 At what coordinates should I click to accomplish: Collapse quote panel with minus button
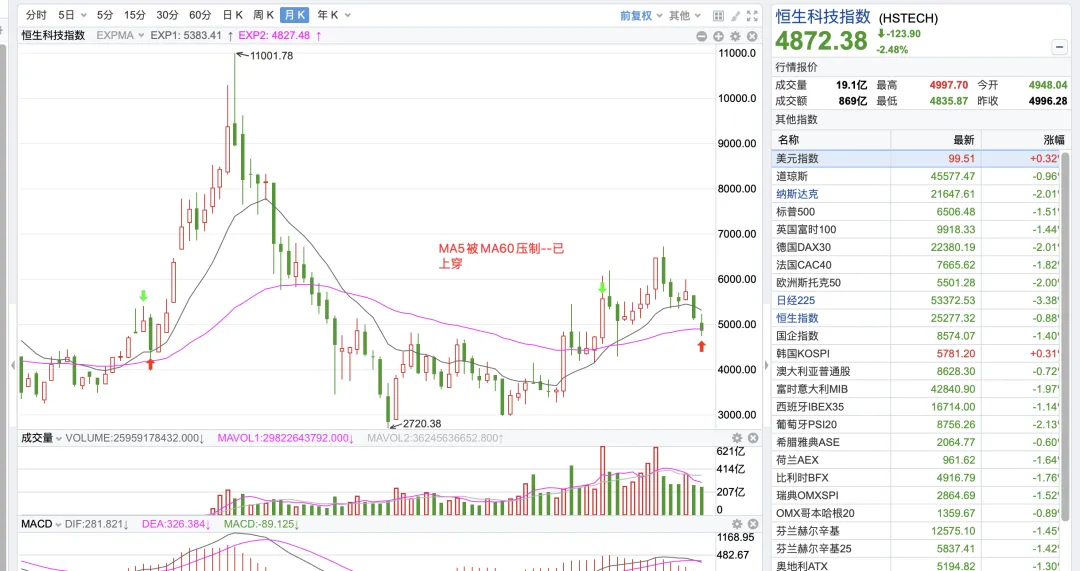1059,47
